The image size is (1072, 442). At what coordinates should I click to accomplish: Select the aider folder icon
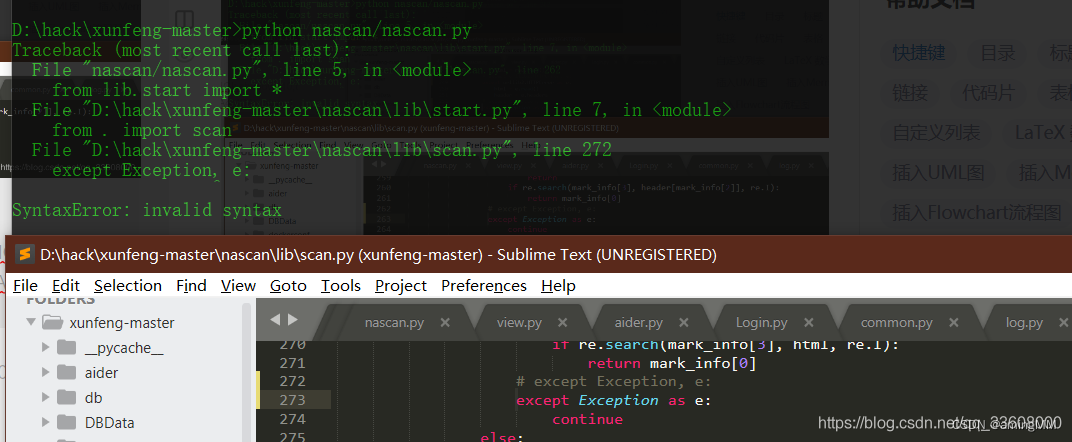click(66, 372)
